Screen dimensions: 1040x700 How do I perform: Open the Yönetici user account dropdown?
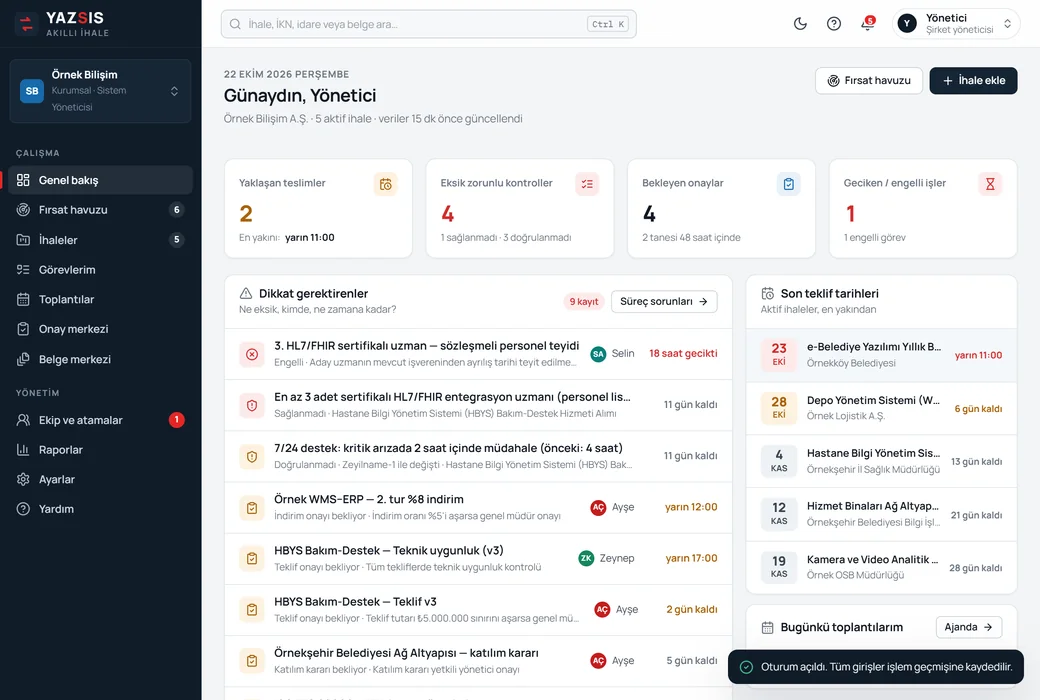956,24
